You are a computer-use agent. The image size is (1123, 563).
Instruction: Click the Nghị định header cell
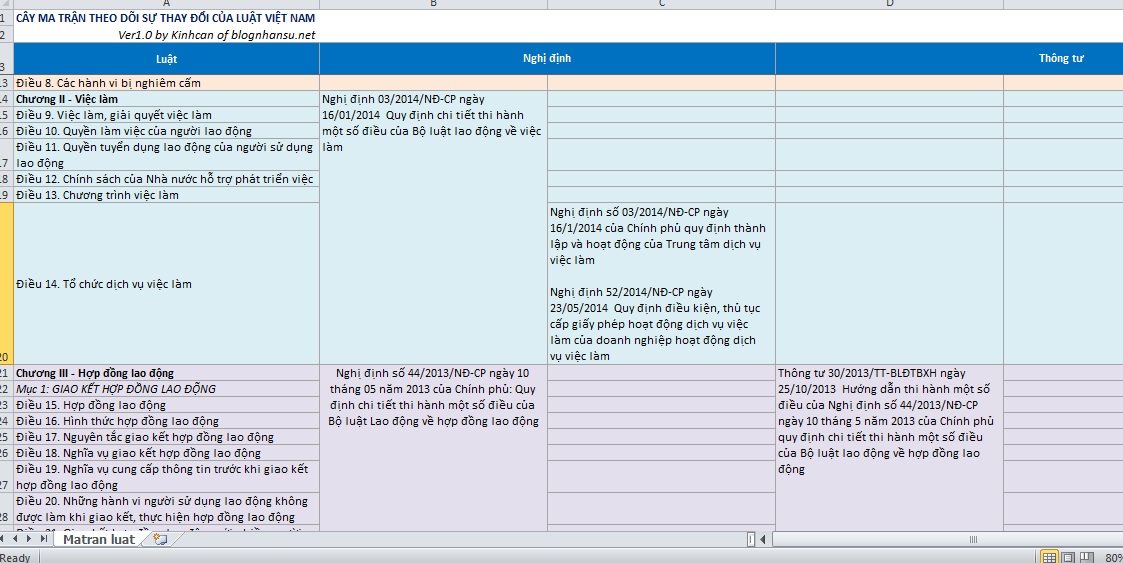tap(547, 58)
